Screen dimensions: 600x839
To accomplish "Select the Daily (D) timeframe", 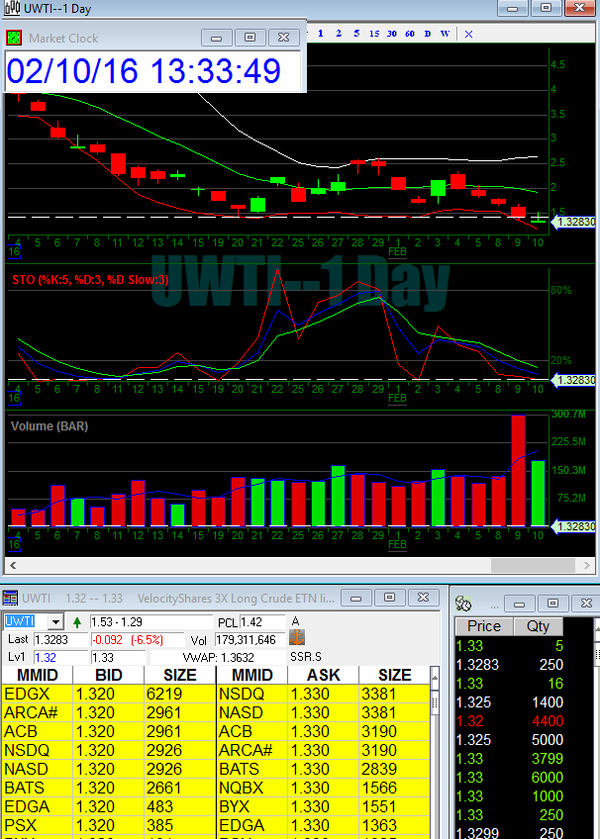I will tap(427, 34).
